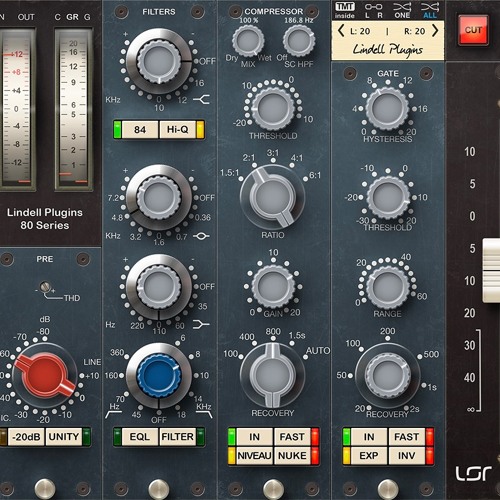The width and height of the screenshot is (500, 500).
Task: Click the Lindell Plugins TMT display
Action: [x=388, y=41]
